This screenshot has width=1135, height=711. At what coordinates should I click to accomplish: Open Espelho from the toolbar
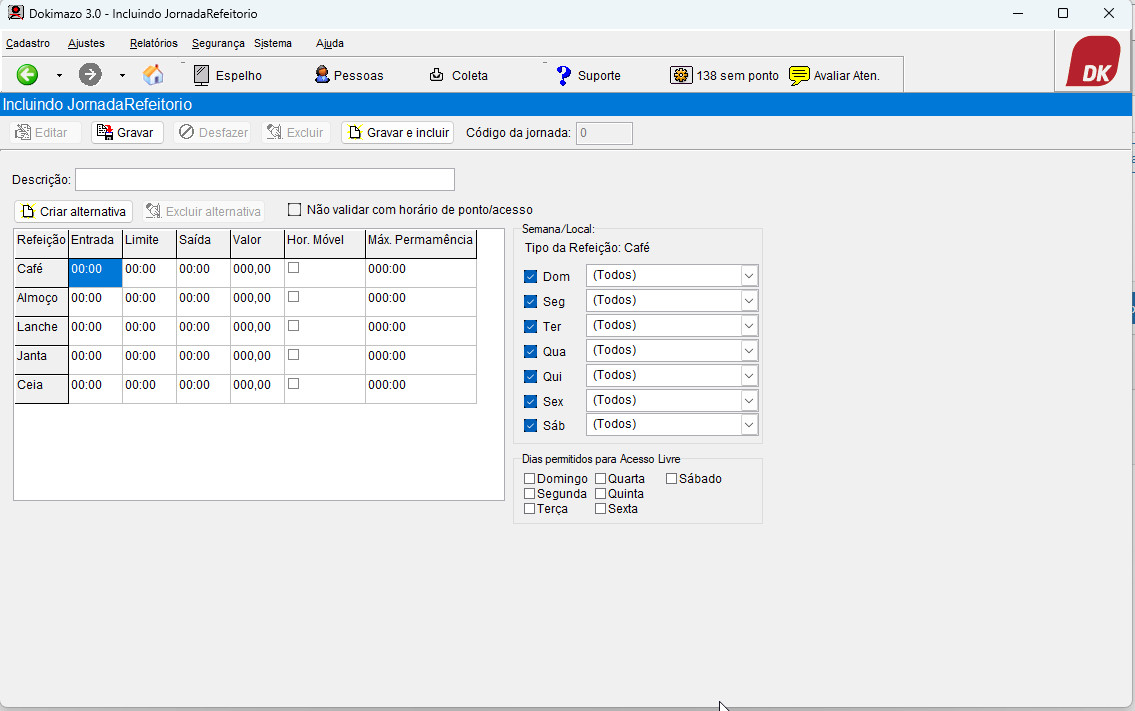click(x=227, y=75)
